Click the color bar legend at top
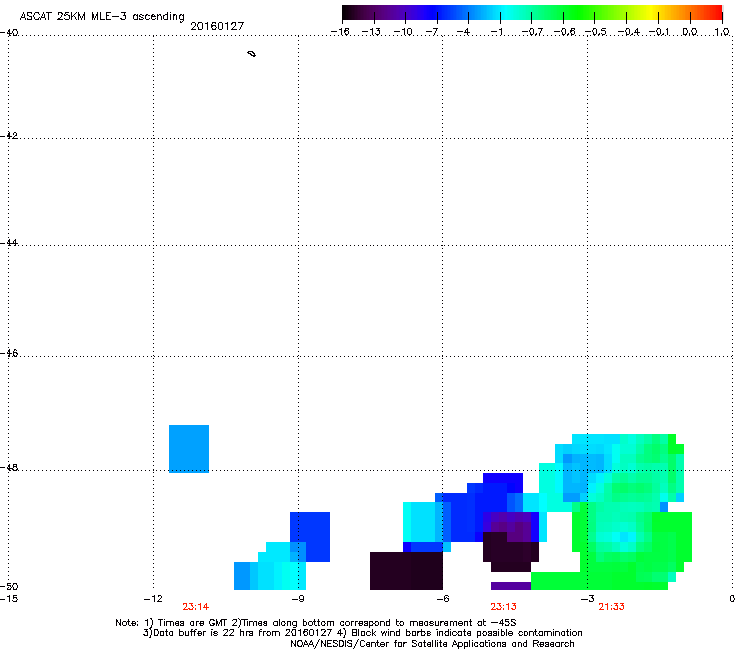The image size is (740, 650). coord(532,13)
